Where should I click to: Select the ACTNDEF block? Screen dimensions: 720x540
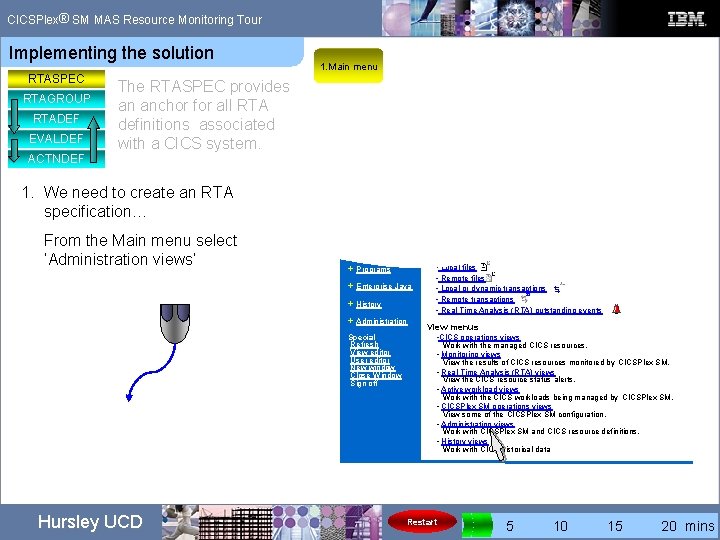56,158
